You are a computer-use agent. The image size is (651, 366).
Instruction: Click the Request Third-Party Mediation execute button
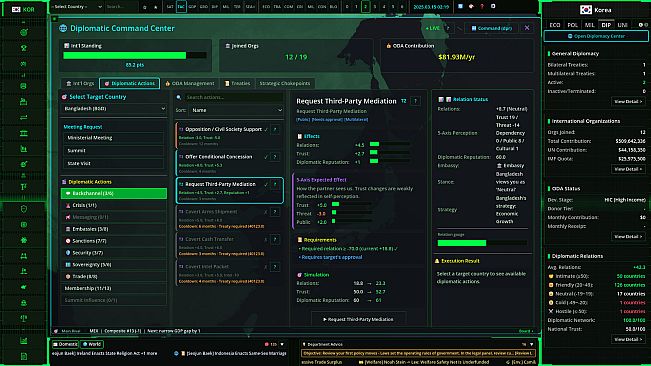coord(358,319)
